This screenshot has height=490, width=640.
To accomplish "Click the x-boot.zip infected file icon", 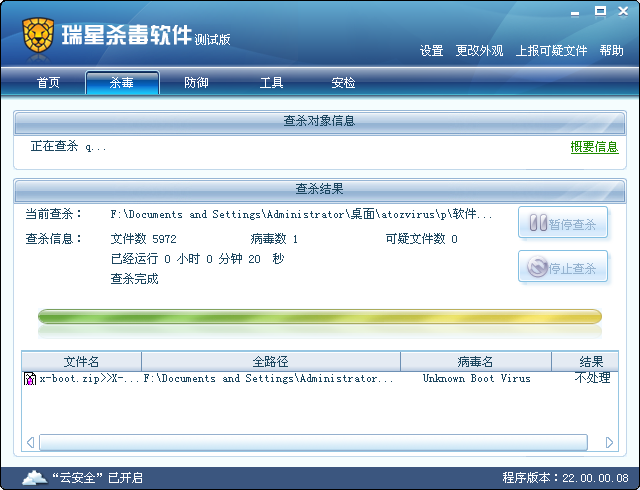I will coord(30,379).
